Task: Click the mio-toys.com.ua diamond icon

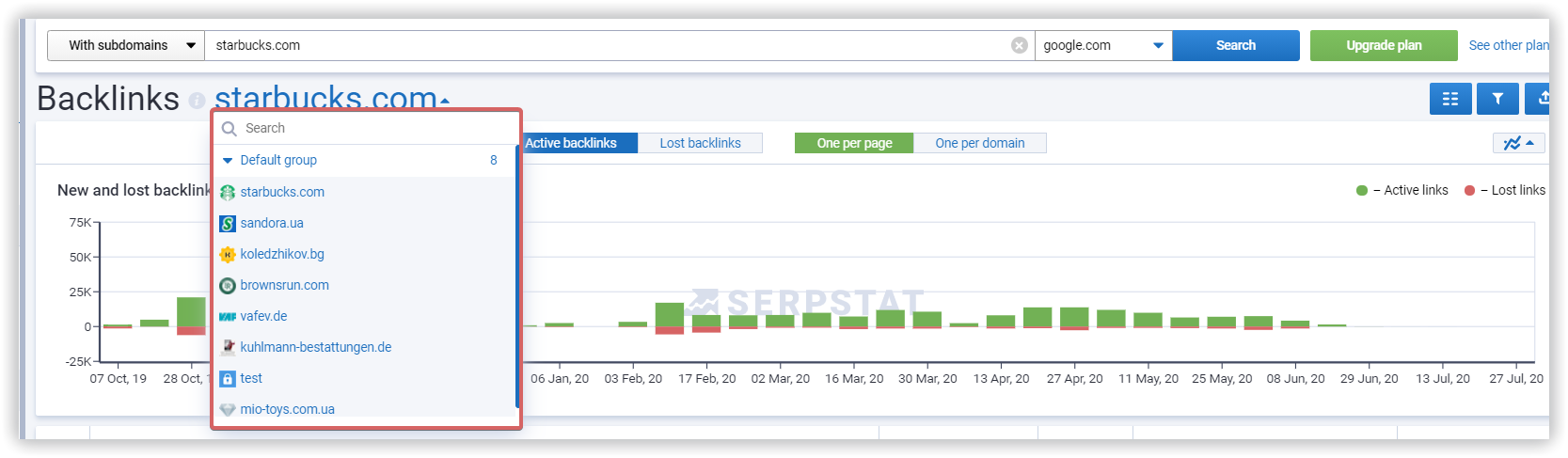Action: click(228, 409)
